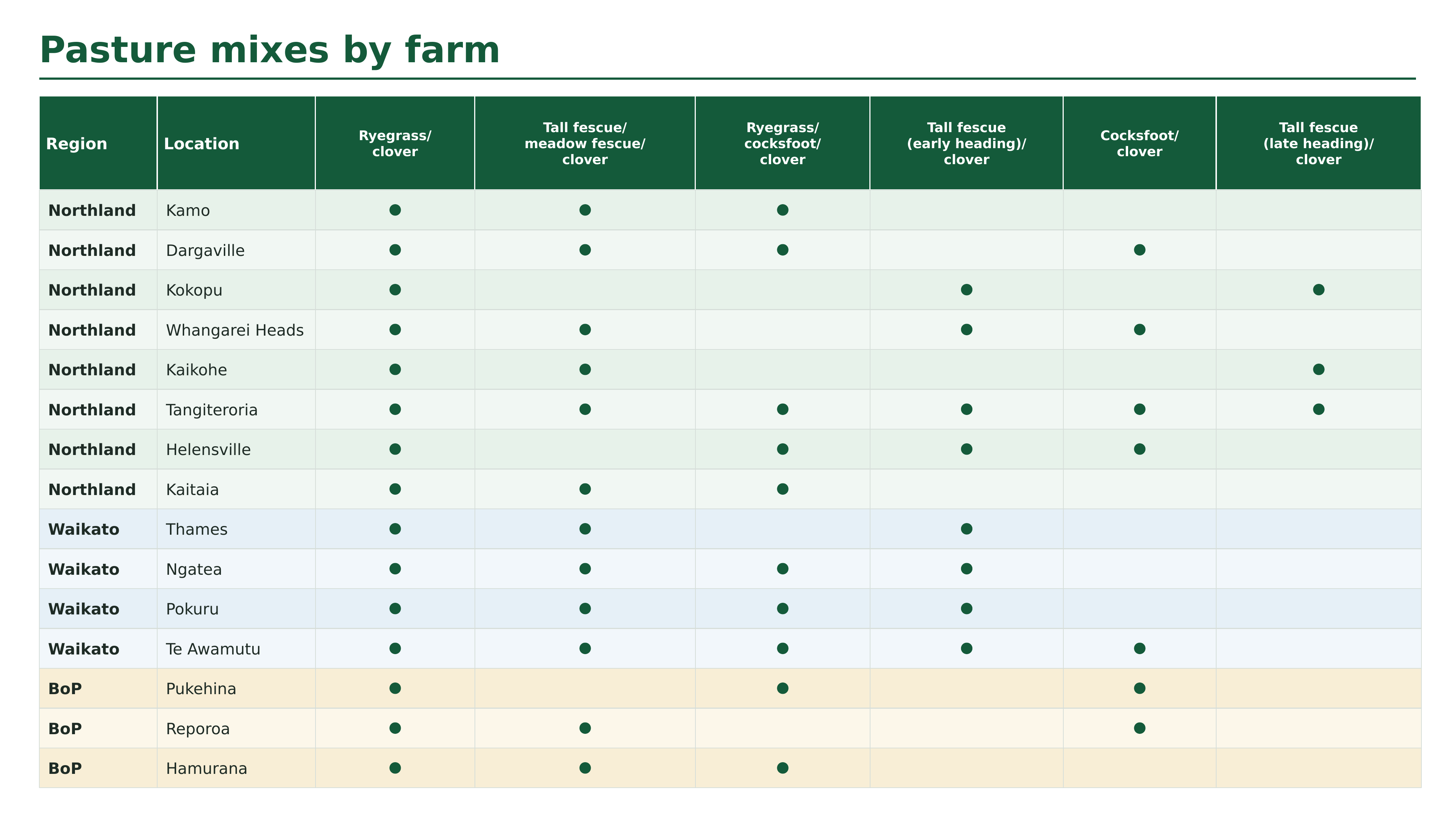Screen dimensions: 1456x819
Task: Click Hamurana's Tall fescue/meadow fescue dot
Action: point(585,768)
